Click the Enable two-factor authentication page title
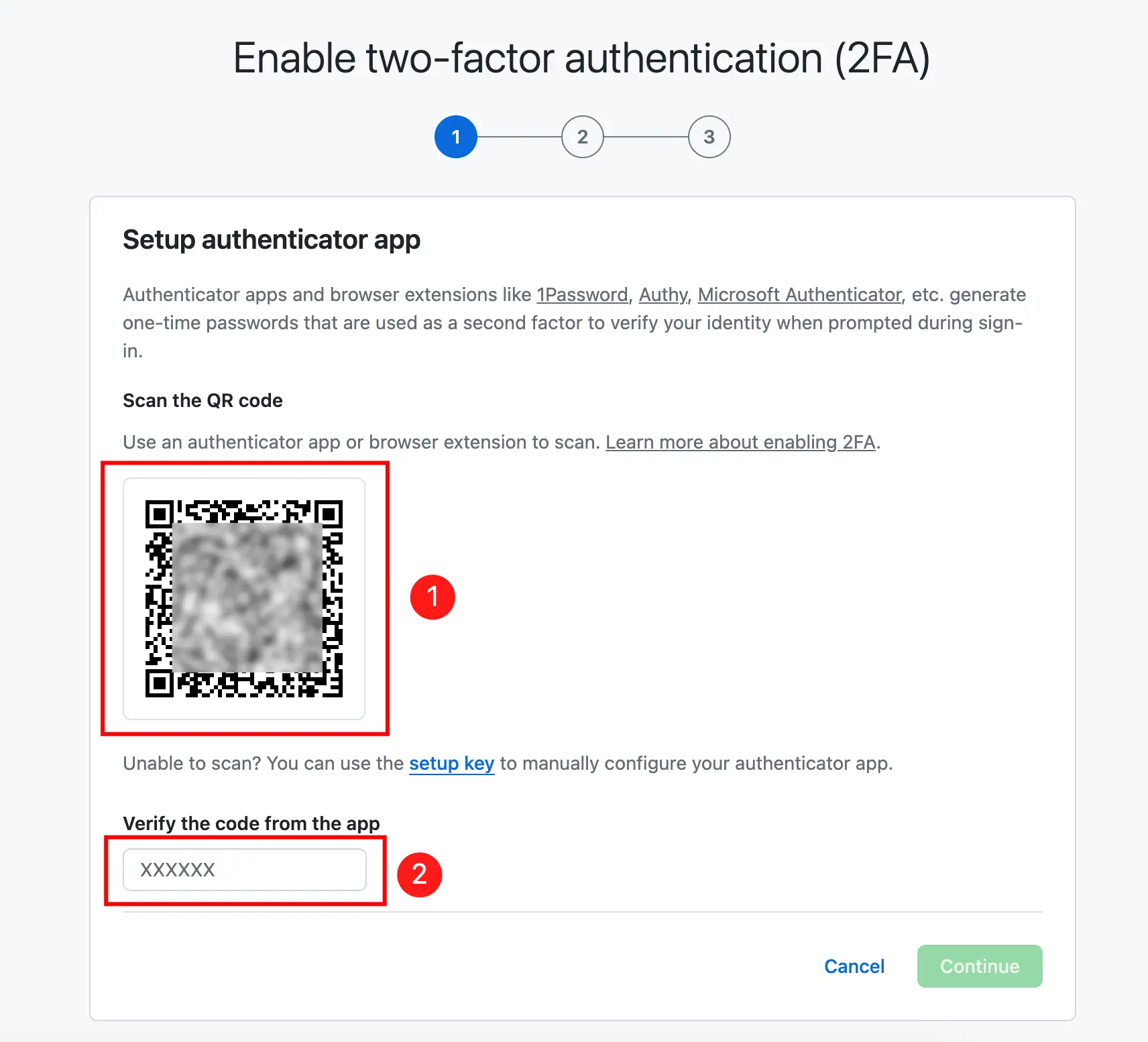Screen dimensions: 1148x1042 [581, 59]
